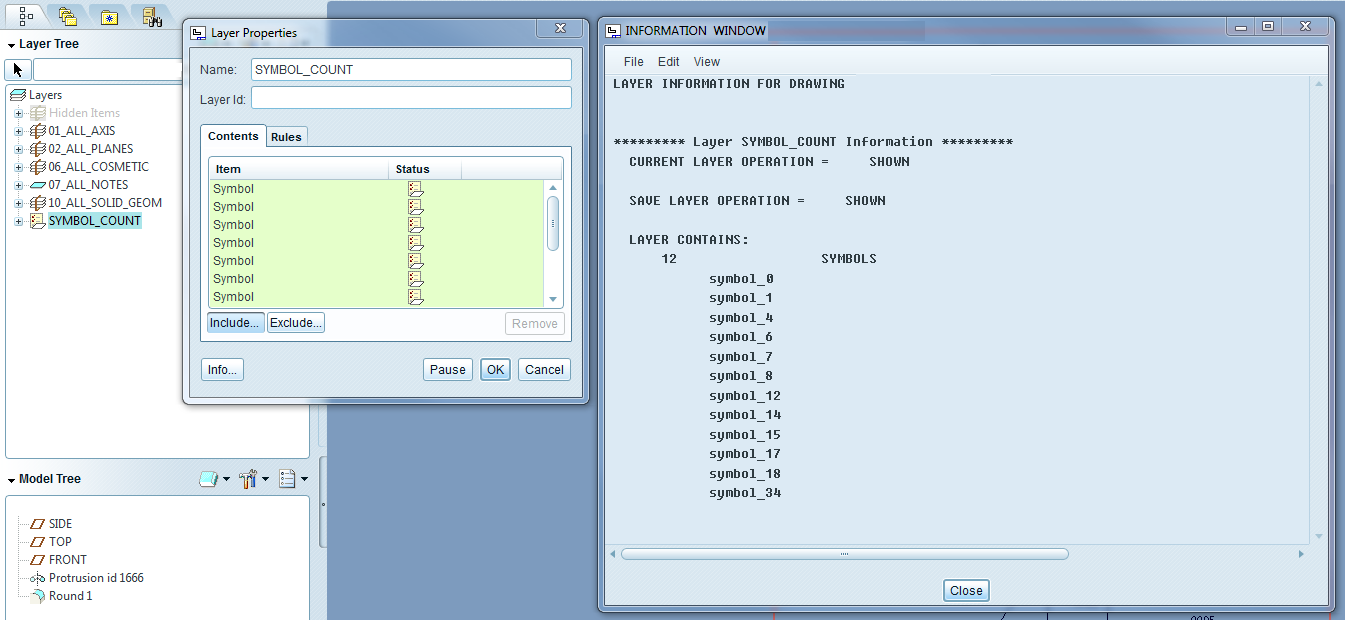Expand the 10_ALL_SOLID_GEOM layer node
The height and width of the screenshot is (620, 1345).
pyautogui.click(x=18, y=203)
